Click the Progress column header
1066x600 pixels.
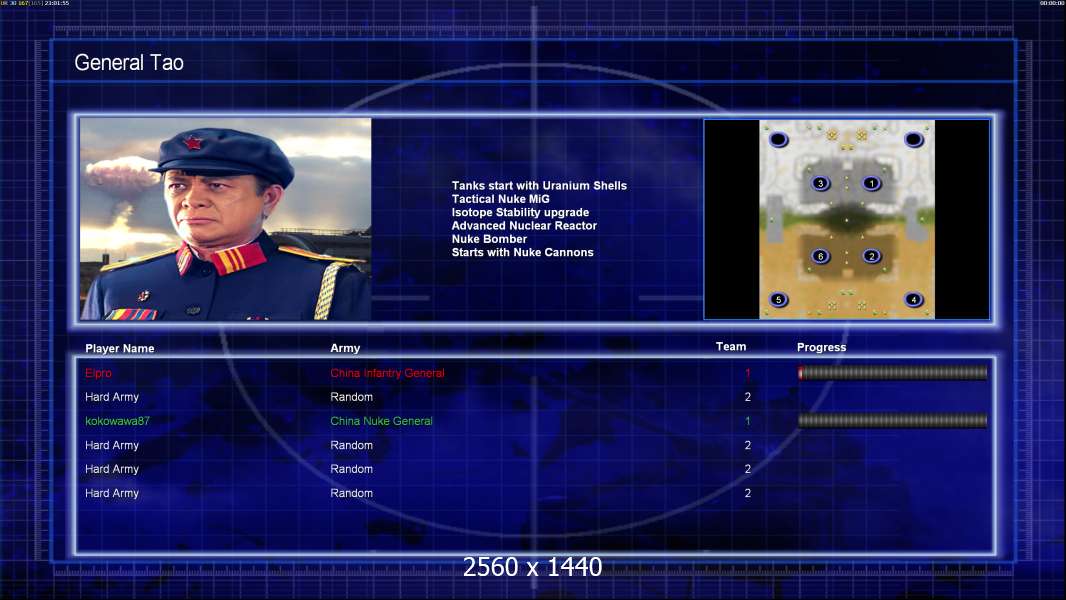(x=821, y=347)
